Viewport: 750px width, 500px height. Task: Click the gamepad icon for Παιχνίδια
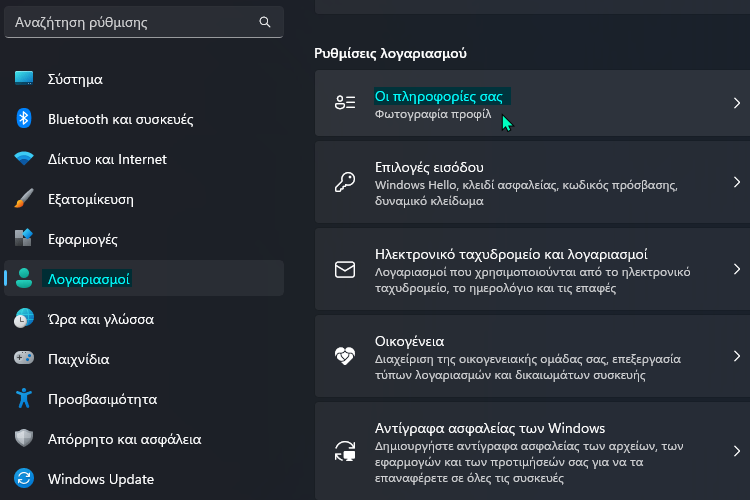(24, 358)
